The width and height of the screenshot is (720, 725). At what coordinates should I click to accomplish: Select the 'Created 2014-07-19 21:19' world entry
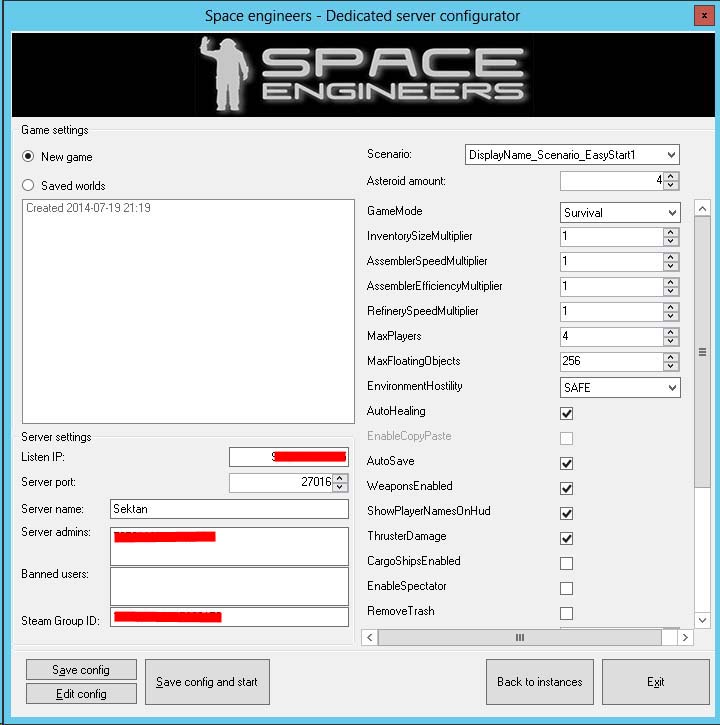click(88, 208)
